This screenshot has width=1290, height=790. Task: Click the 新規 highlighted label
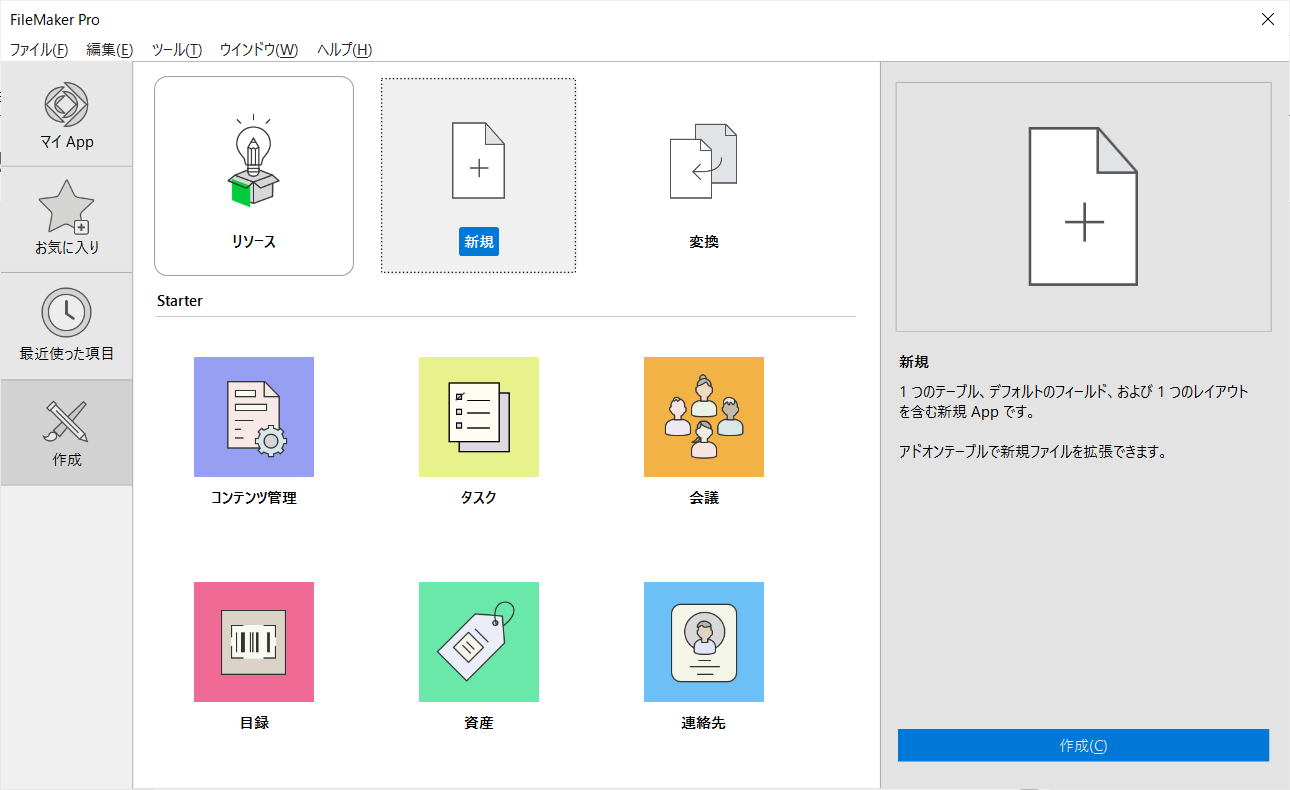pos(479,241)
